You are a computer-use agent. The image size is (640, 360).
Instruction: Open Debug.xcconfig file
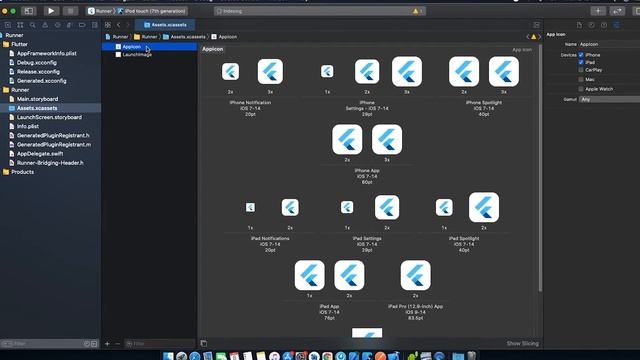36,62
